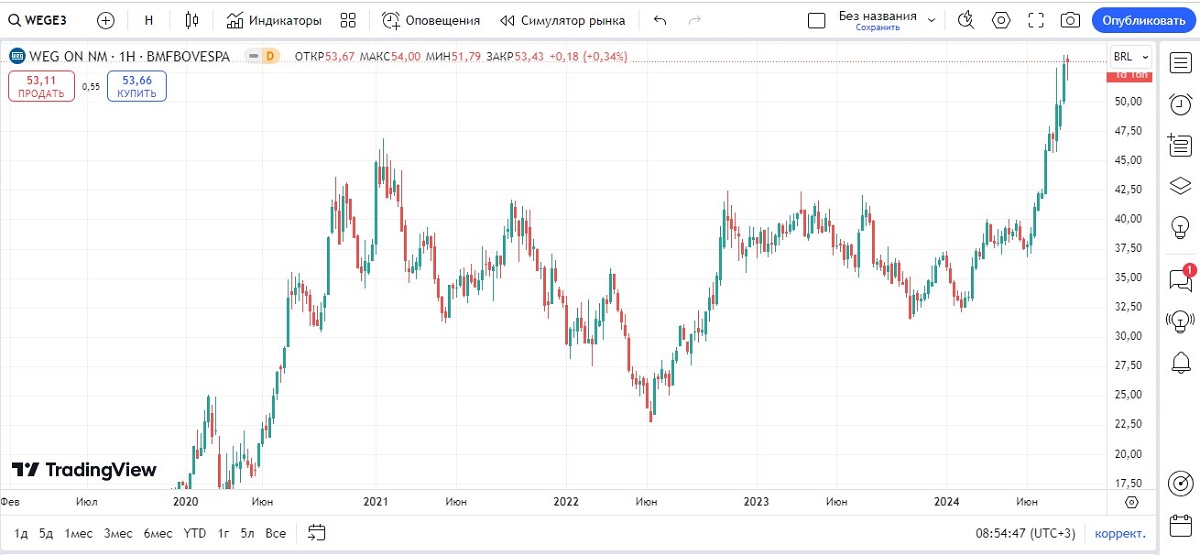The height and width of the screenshot is (555, 1200).
Task: Open chart settings via the hexagon gear icon
Action: (1001, 20)
